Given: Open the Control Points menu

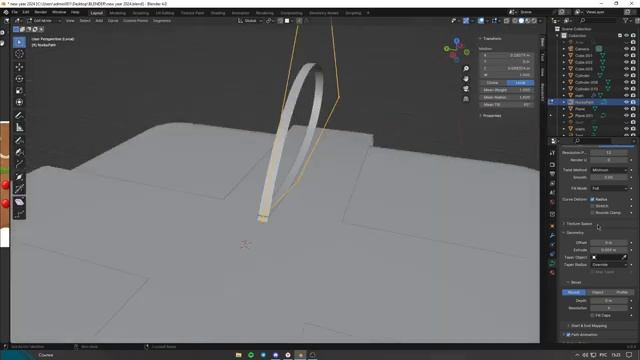Looking at the screenshot, I should (136, 20).
